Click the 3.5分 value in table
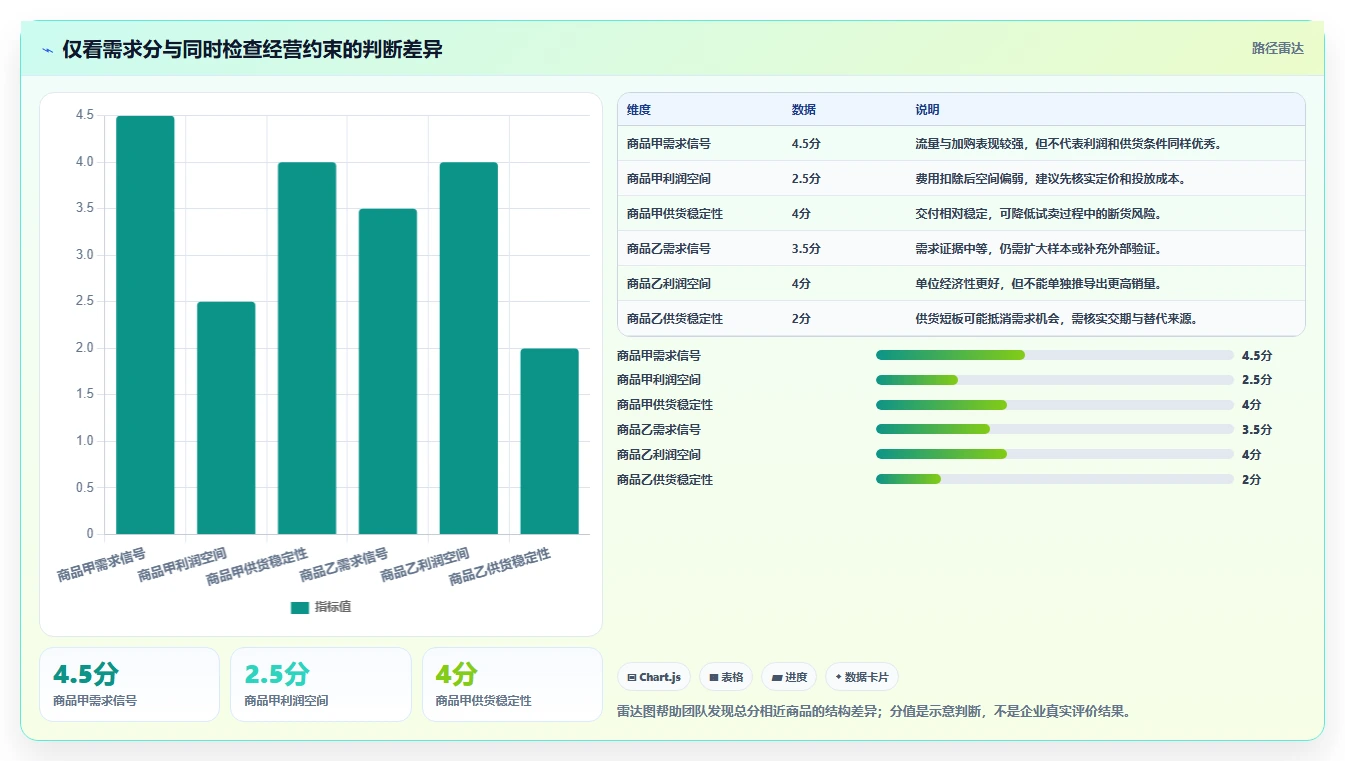 coord(806,249)
